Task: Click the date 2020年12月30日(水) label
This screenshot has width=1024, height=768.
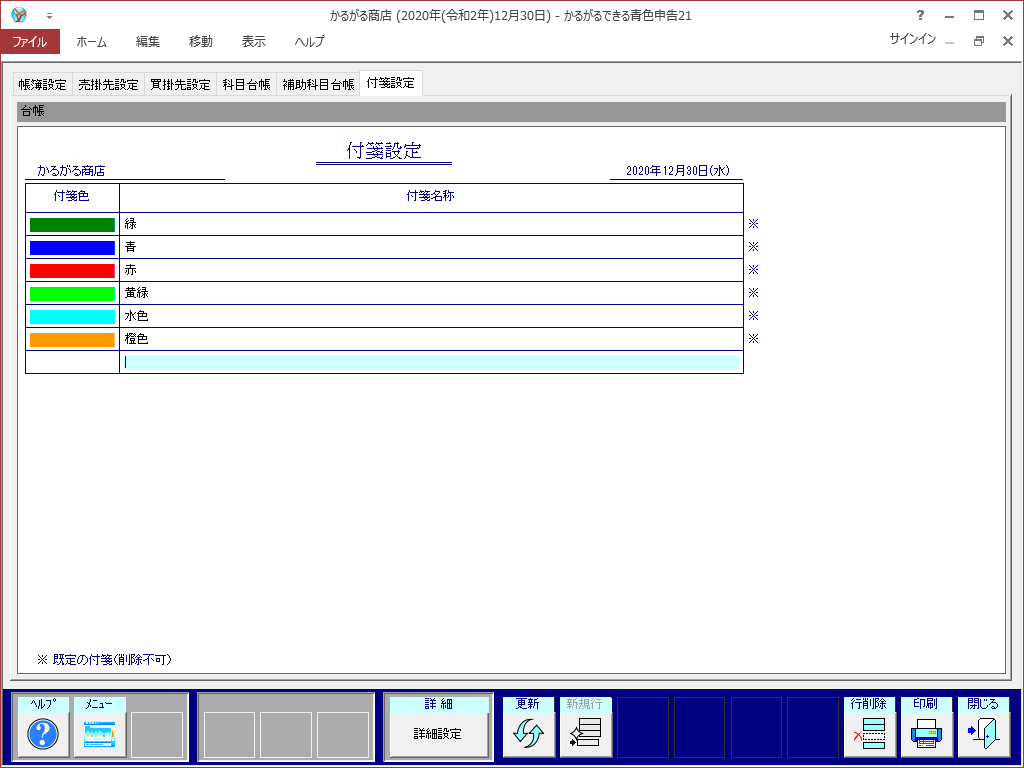Action: click(678, 171)
